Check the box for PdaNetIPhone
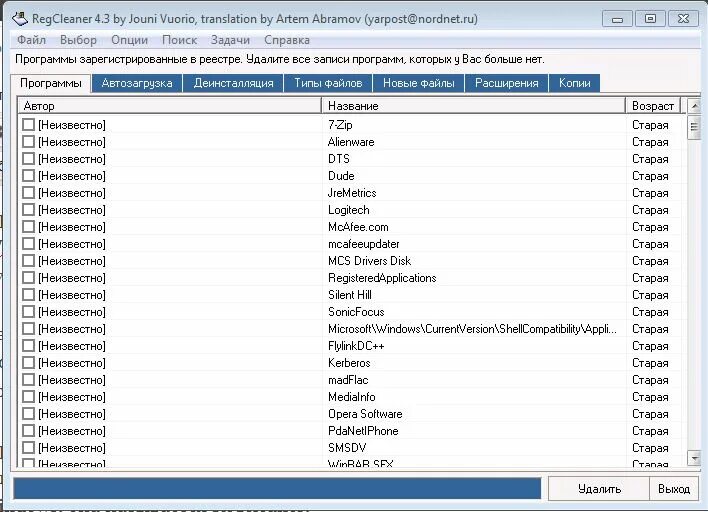 [28, 431]
